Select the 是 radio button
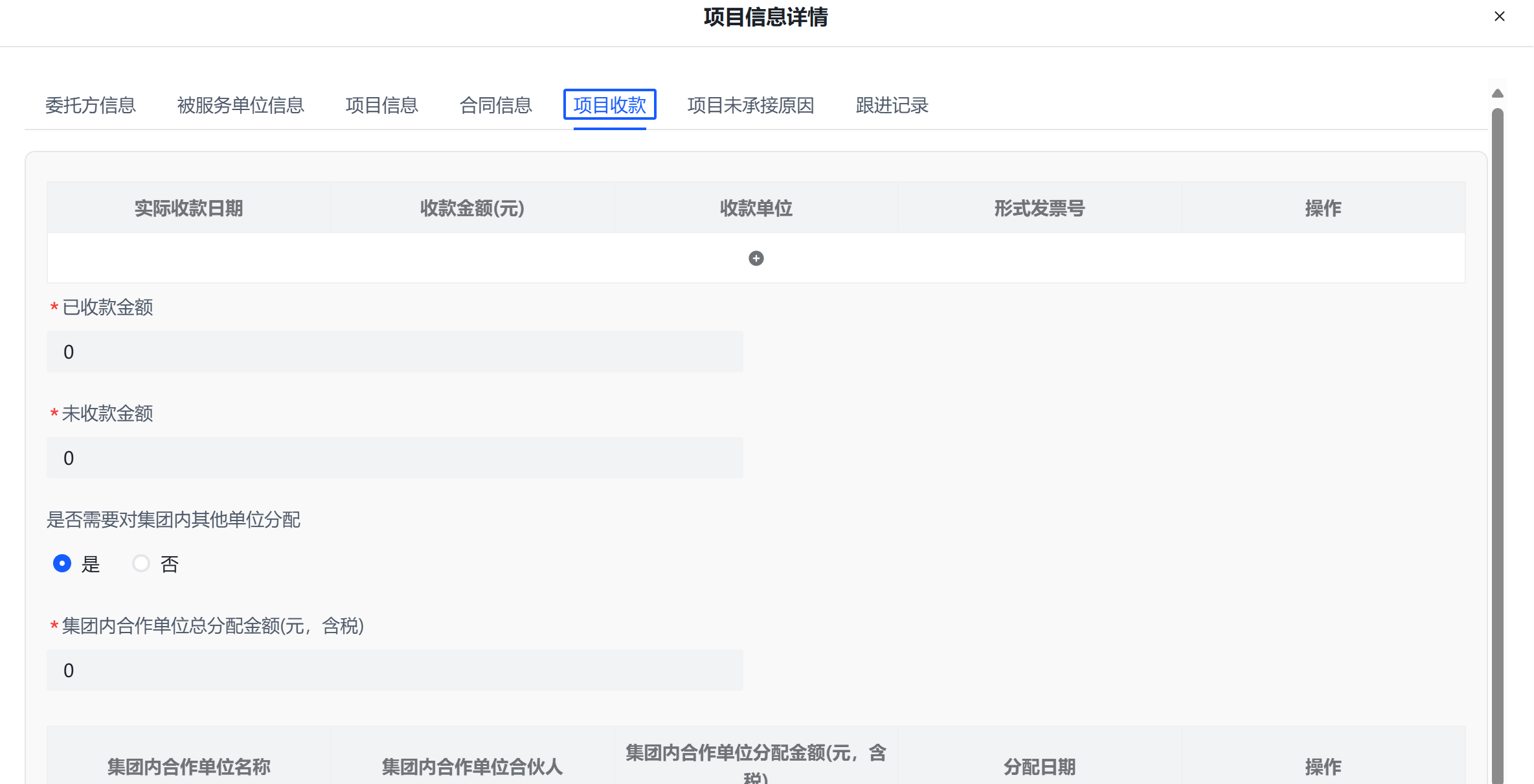The width and height of the screenshot is (1534, 784). [x=62, y=563]
